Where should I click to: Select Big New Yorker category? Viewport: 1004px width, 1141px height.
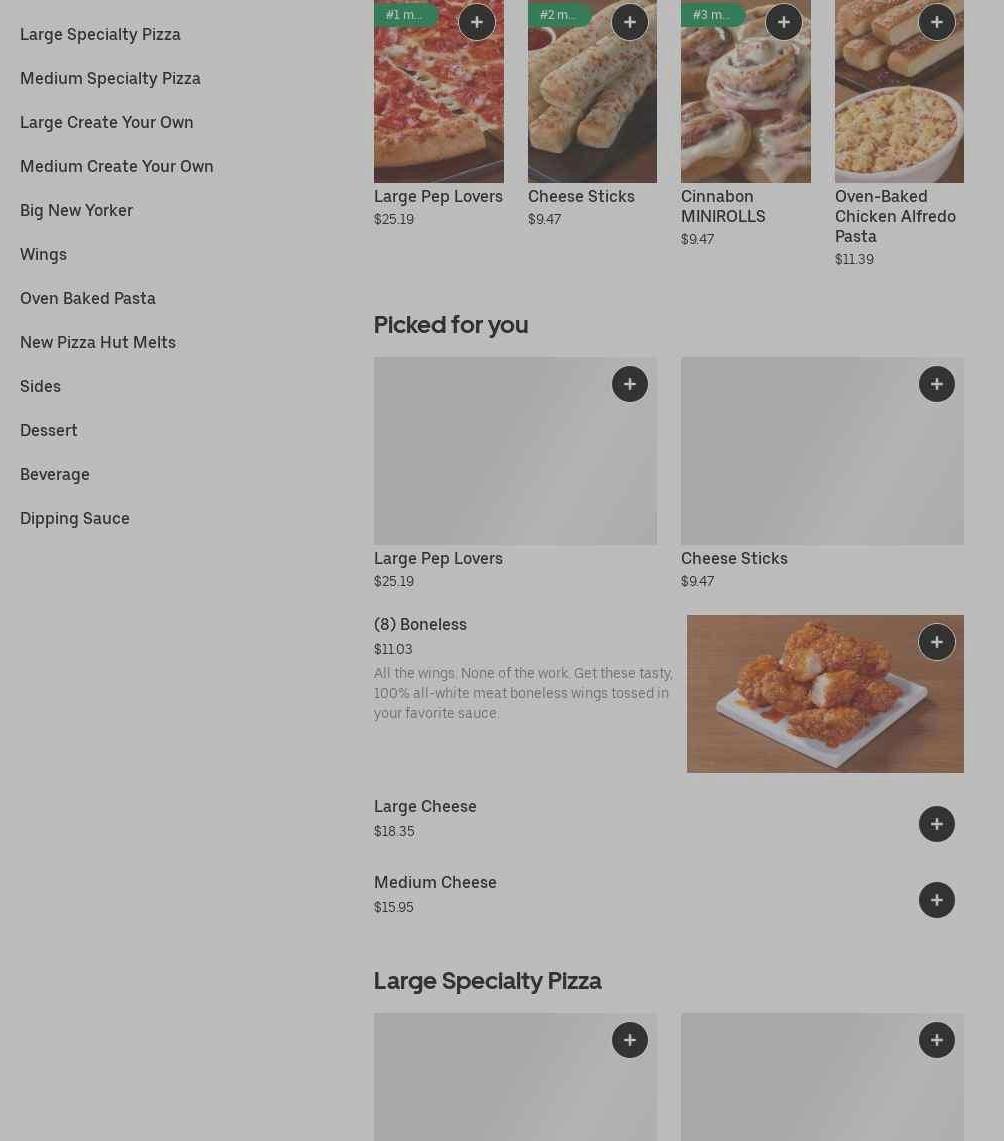click(x=76, y=210)
